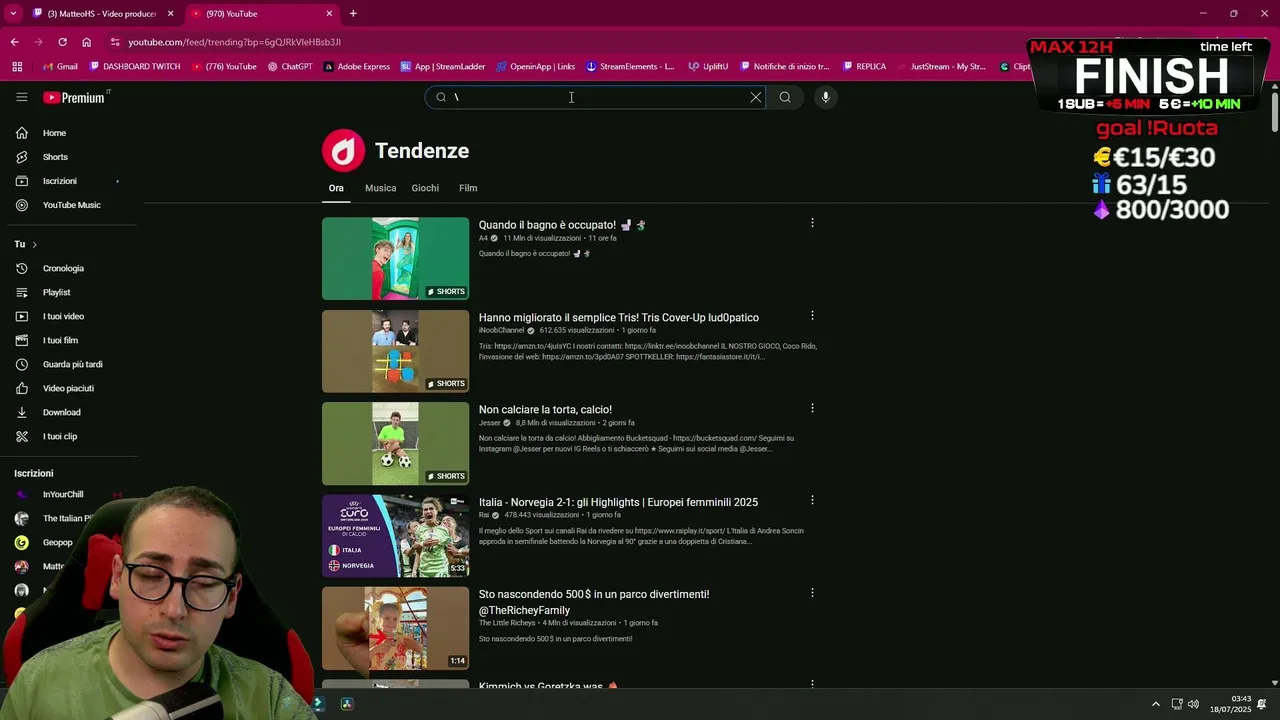The width and height of the screenshot is (1280, 720).
Task: Switch to MatteoHS Video producer browser tab
Action: point(103,14)
